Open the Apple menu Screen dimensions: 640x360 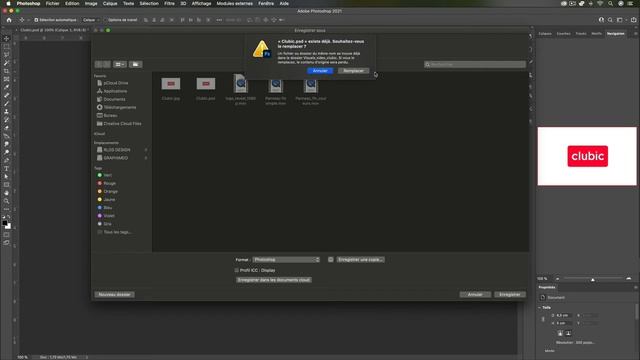8,3
